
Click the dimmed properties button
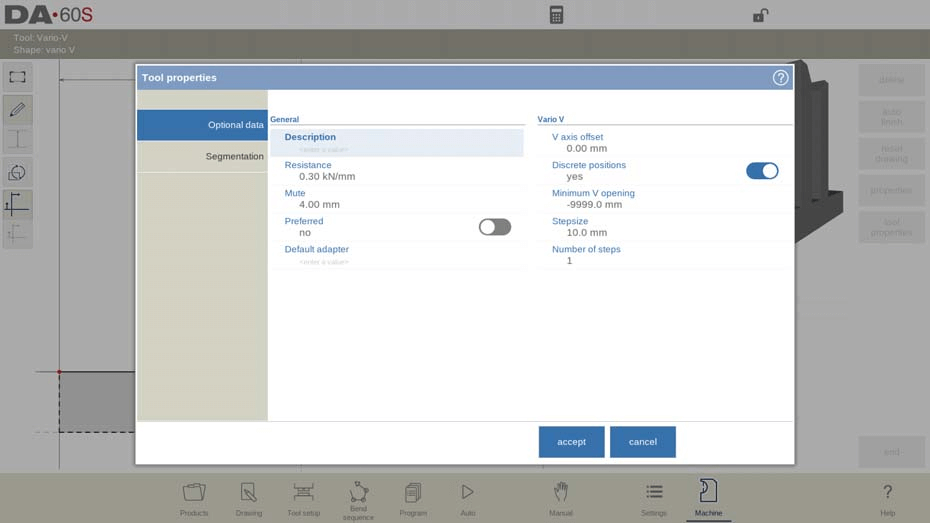(x=891, y=190)
